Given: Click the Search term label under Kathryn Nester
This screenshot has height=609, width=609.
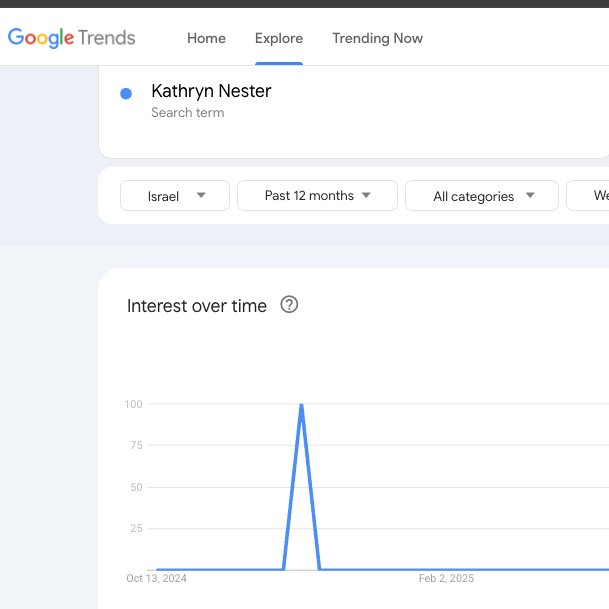Looking at the screenshot, I should point(187,113).
